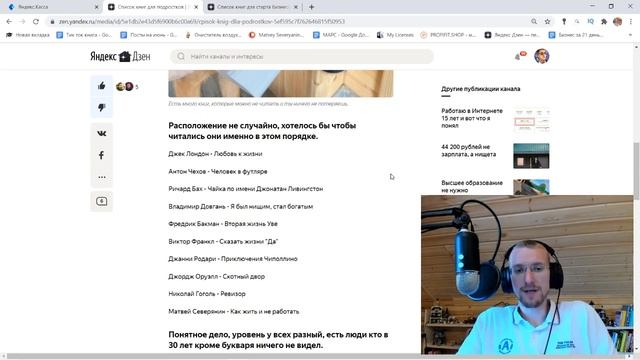The width and height of the screenshot is (640, 360).
Task: Click the address bar URL
Action: click(x=202, y=21)
